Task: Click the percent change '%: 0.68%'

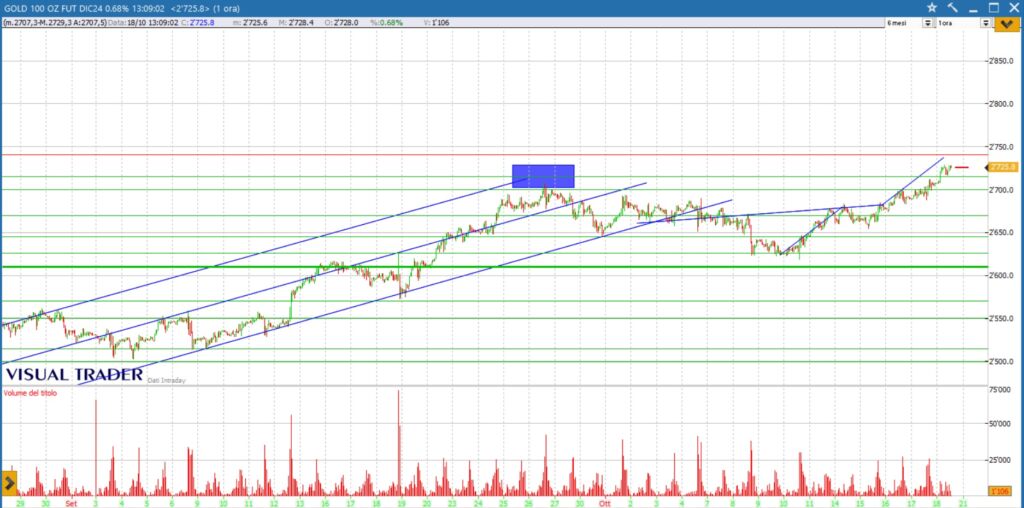Action: click(387, 23)
